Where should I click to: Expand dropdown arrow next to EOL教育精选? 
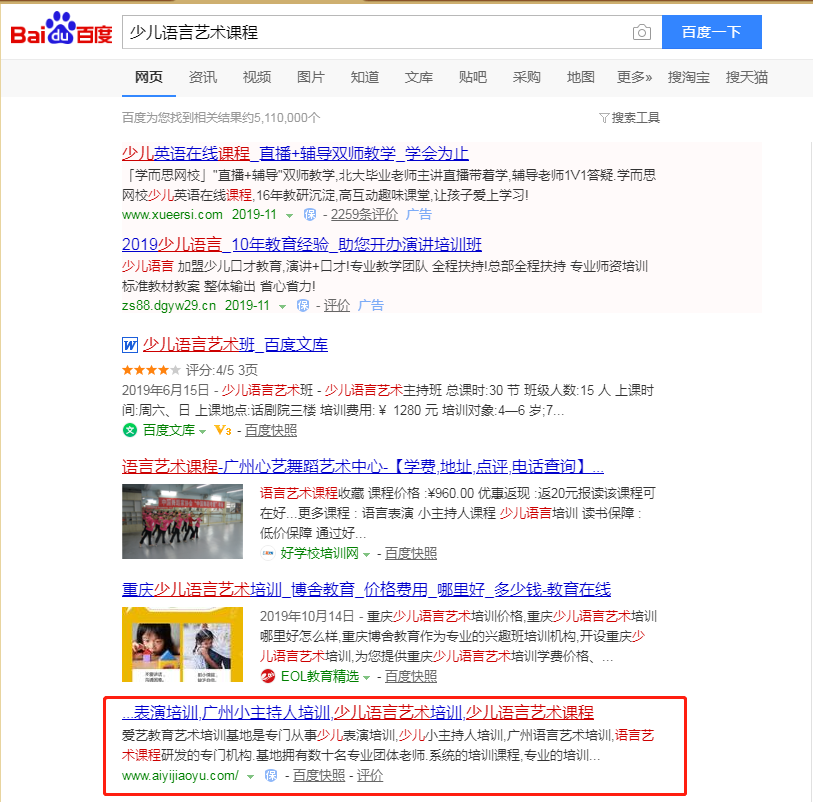pos(367,678)
